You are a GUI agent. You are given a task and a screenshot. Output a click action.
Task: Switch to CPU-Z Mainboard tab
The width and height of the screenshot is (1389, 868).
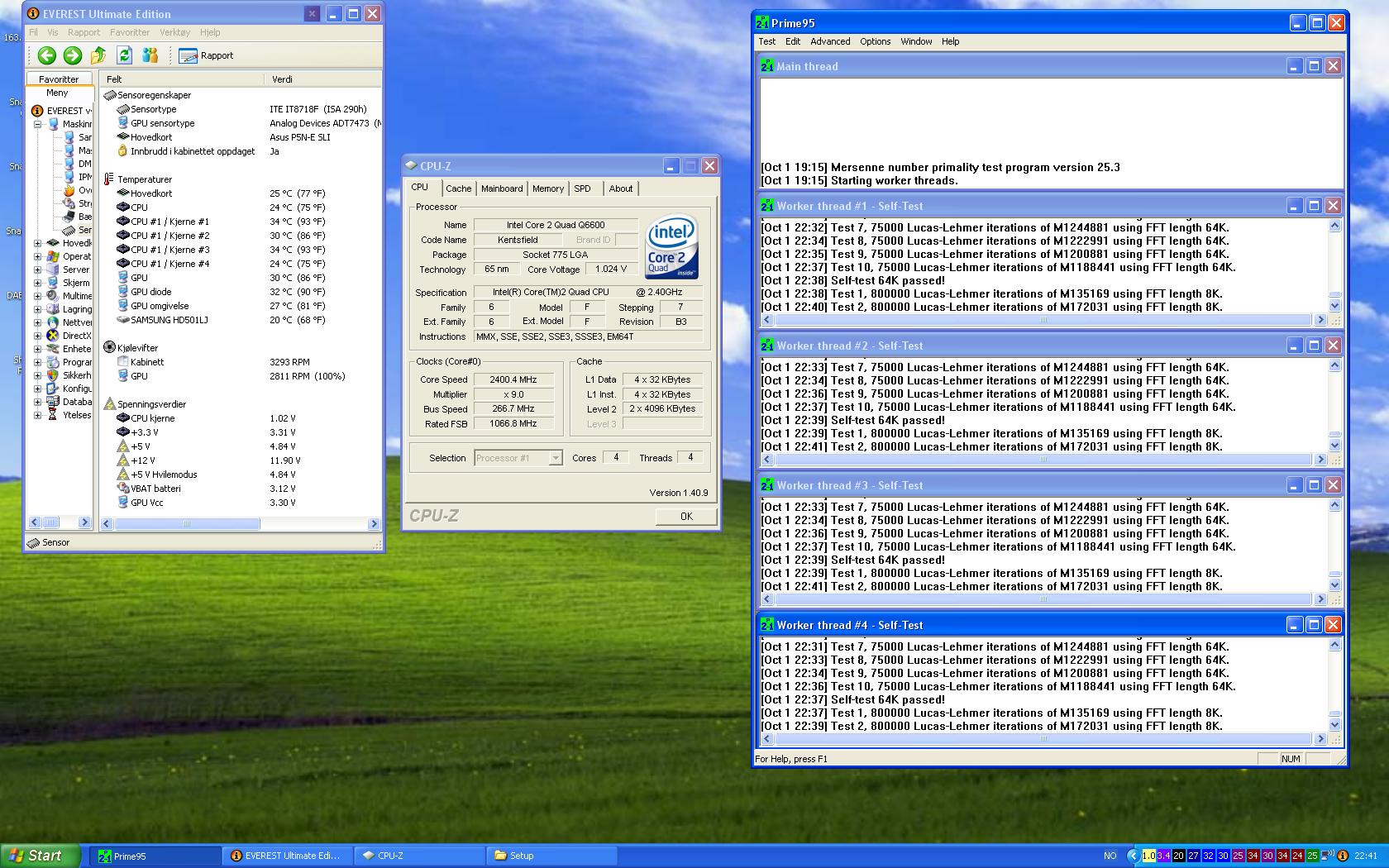502,188
